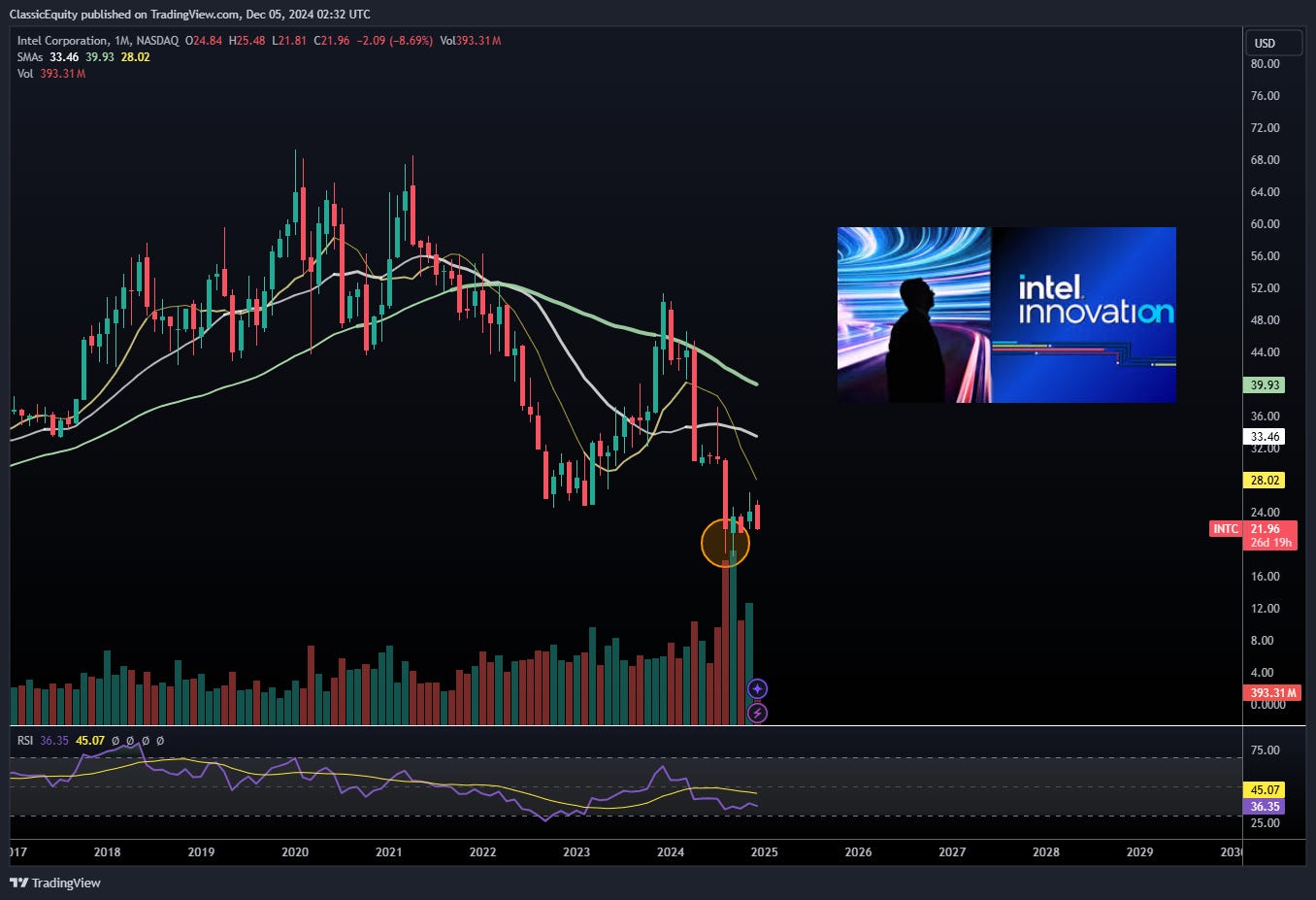Open the Intel Innovation image on chart
Image resolution: width=1316 pixels, height=900 pixels.
click(1006, 315)
